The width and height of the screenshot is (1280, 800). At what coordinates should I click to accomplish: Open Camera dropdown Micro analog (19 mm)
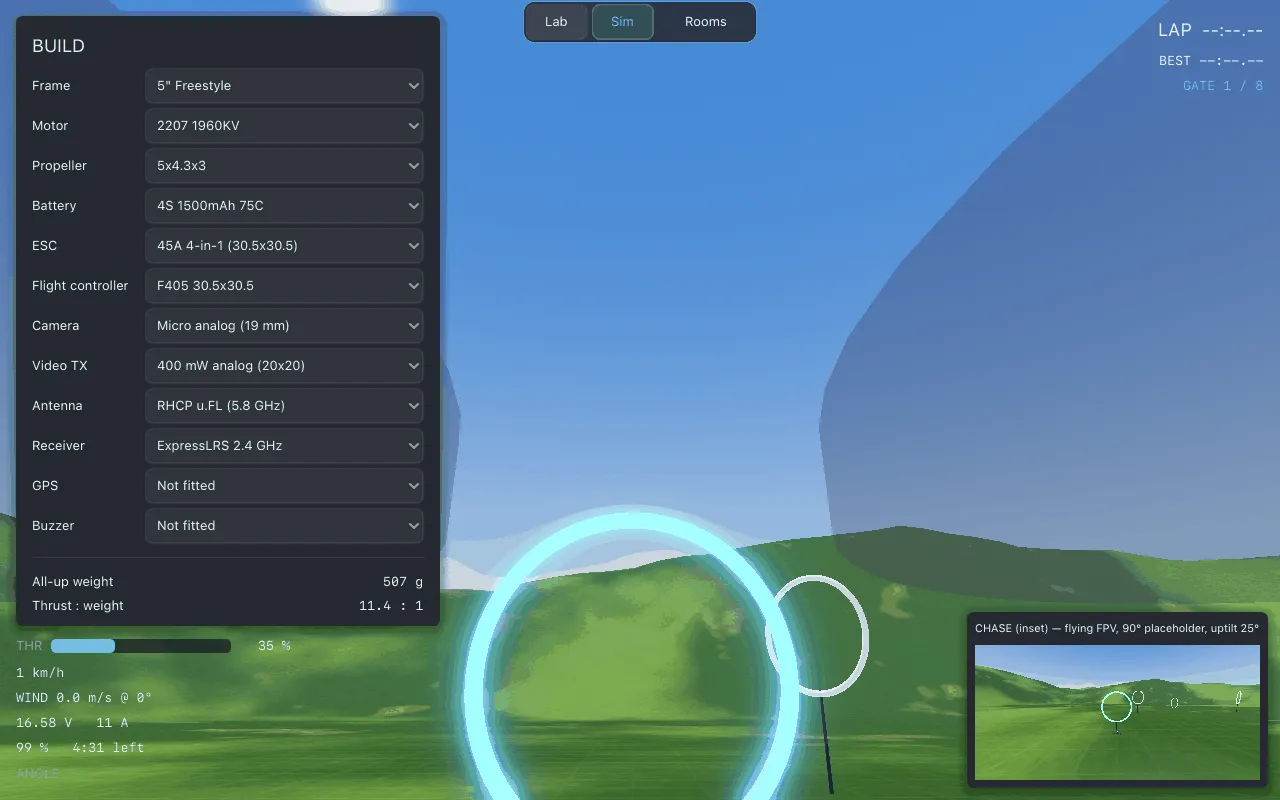pyautogui.click(x=284, y=326)
